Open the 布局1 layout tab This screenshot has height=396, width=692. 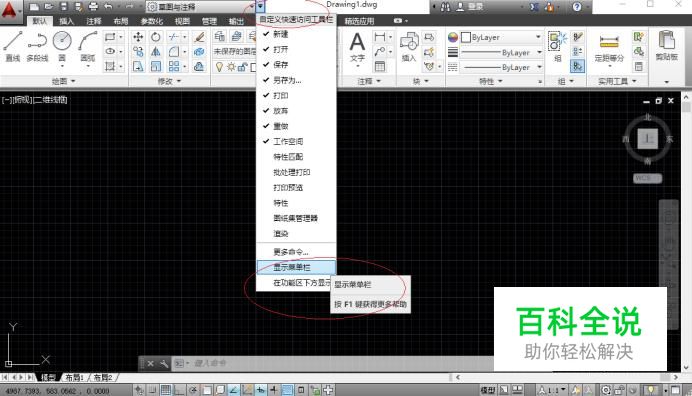[x=74, y=377]
